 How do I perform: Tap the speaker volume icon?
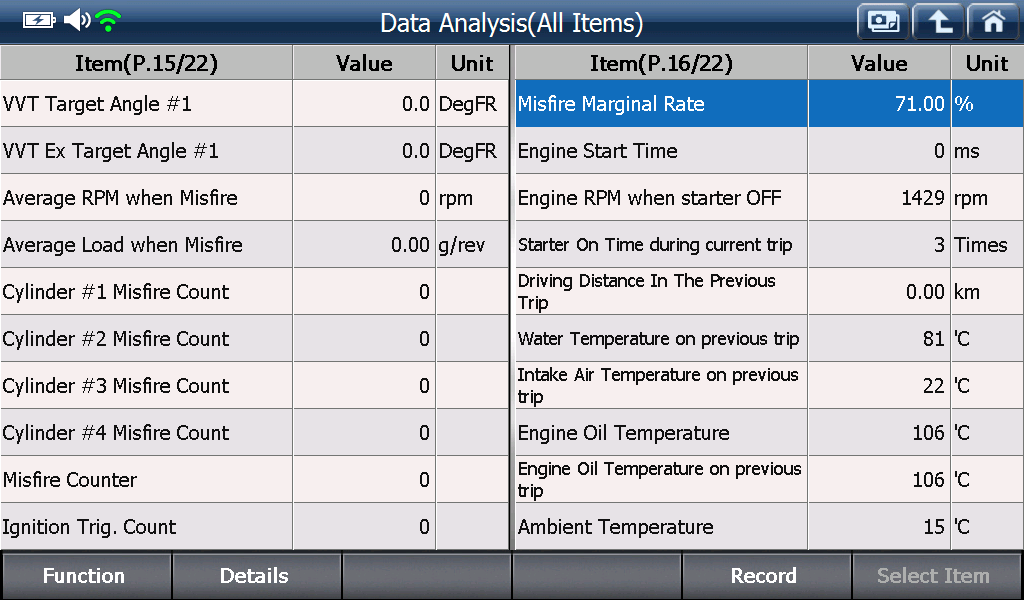click(x=77, y=20)
